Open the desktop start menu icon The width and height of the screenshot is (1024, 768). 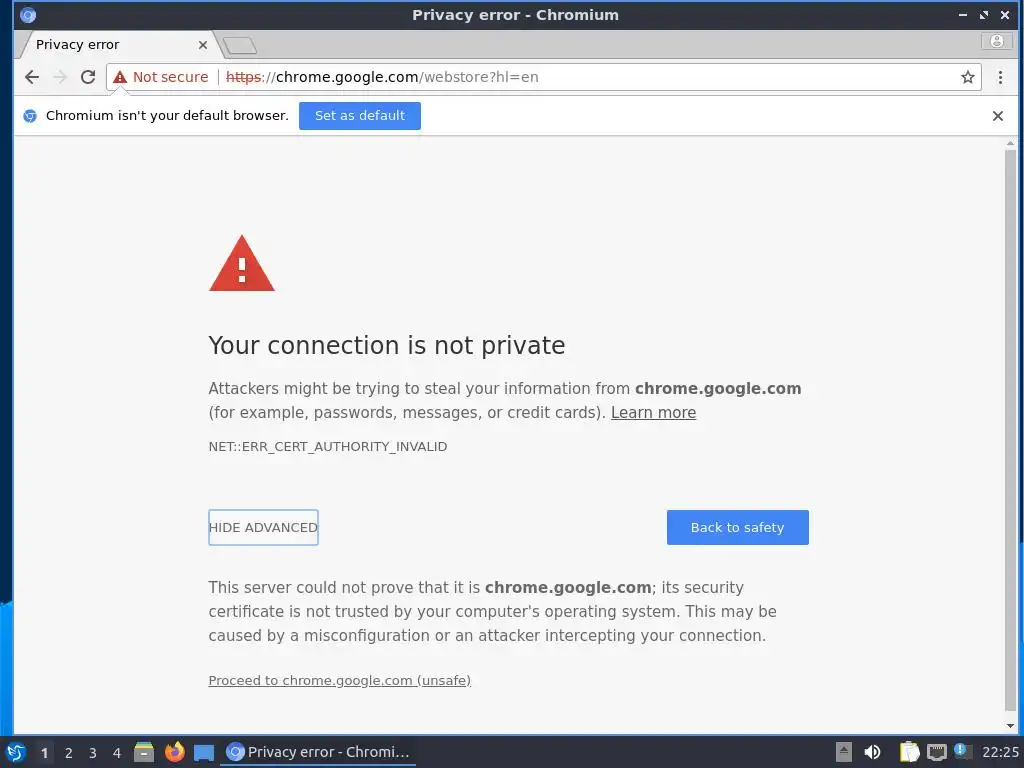pyautogui.click(x=16, y=752)
